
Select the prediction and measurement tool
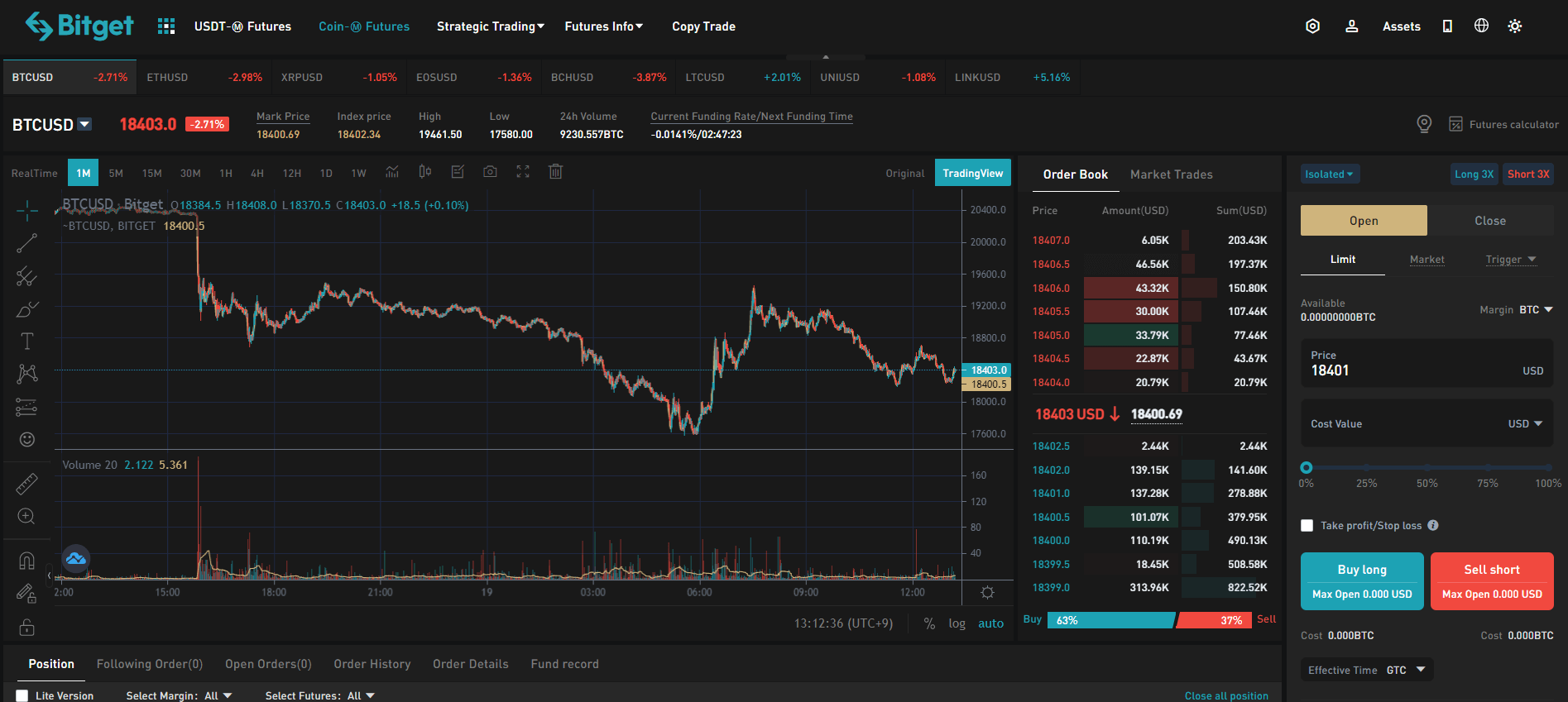(27, 407)
